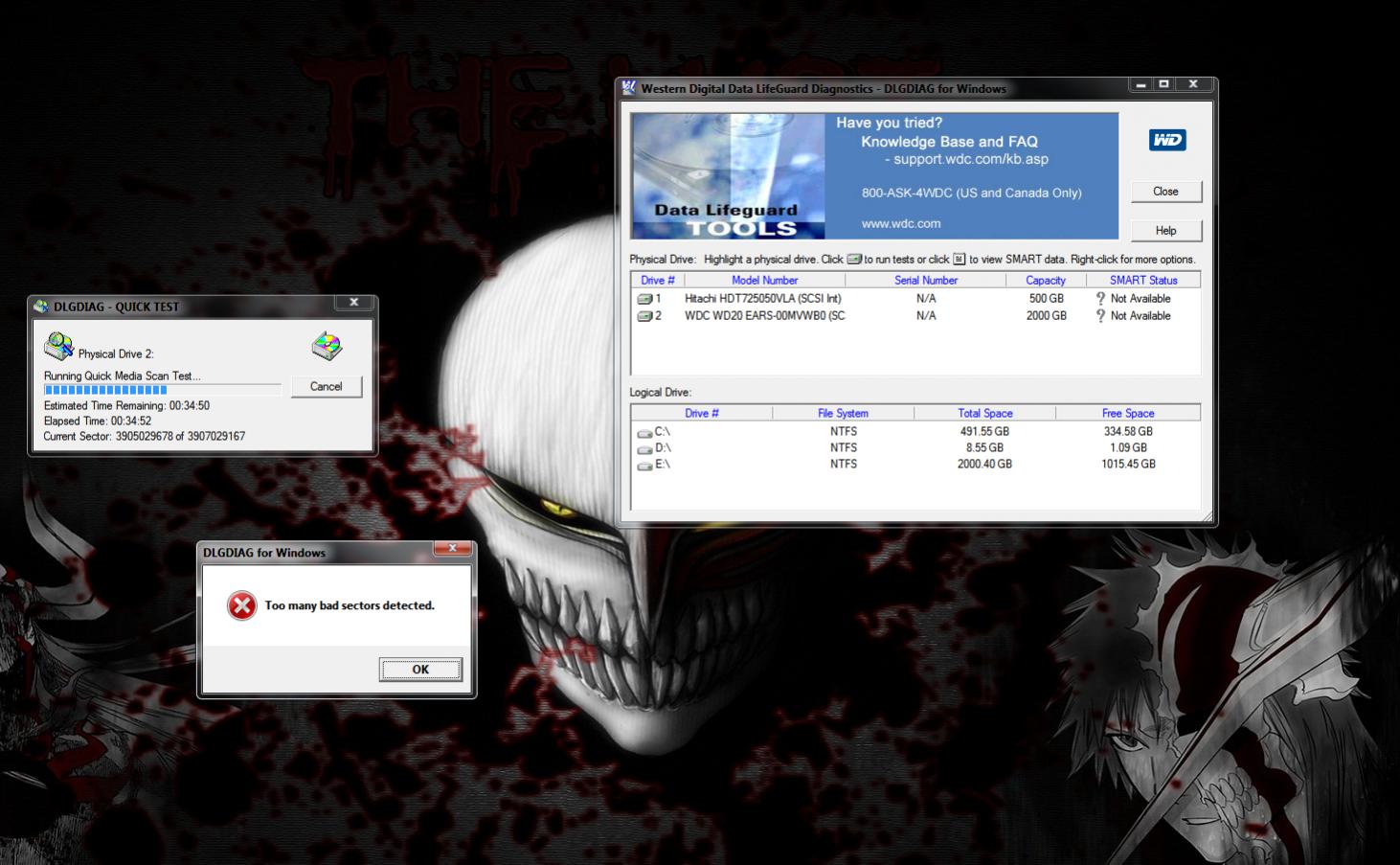Image resolution: width=1400 pixels, height=865 pixels.
Task: Click OK in the bad sectors error dialog
Action: [420, 669]
